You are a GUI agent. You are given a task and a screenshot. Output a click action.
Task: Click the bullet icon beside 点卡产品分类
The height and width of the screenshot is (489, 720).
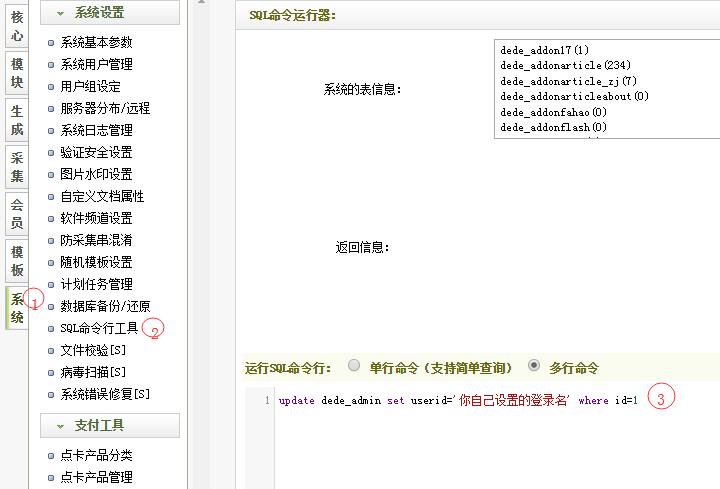(x=52, y=455)
